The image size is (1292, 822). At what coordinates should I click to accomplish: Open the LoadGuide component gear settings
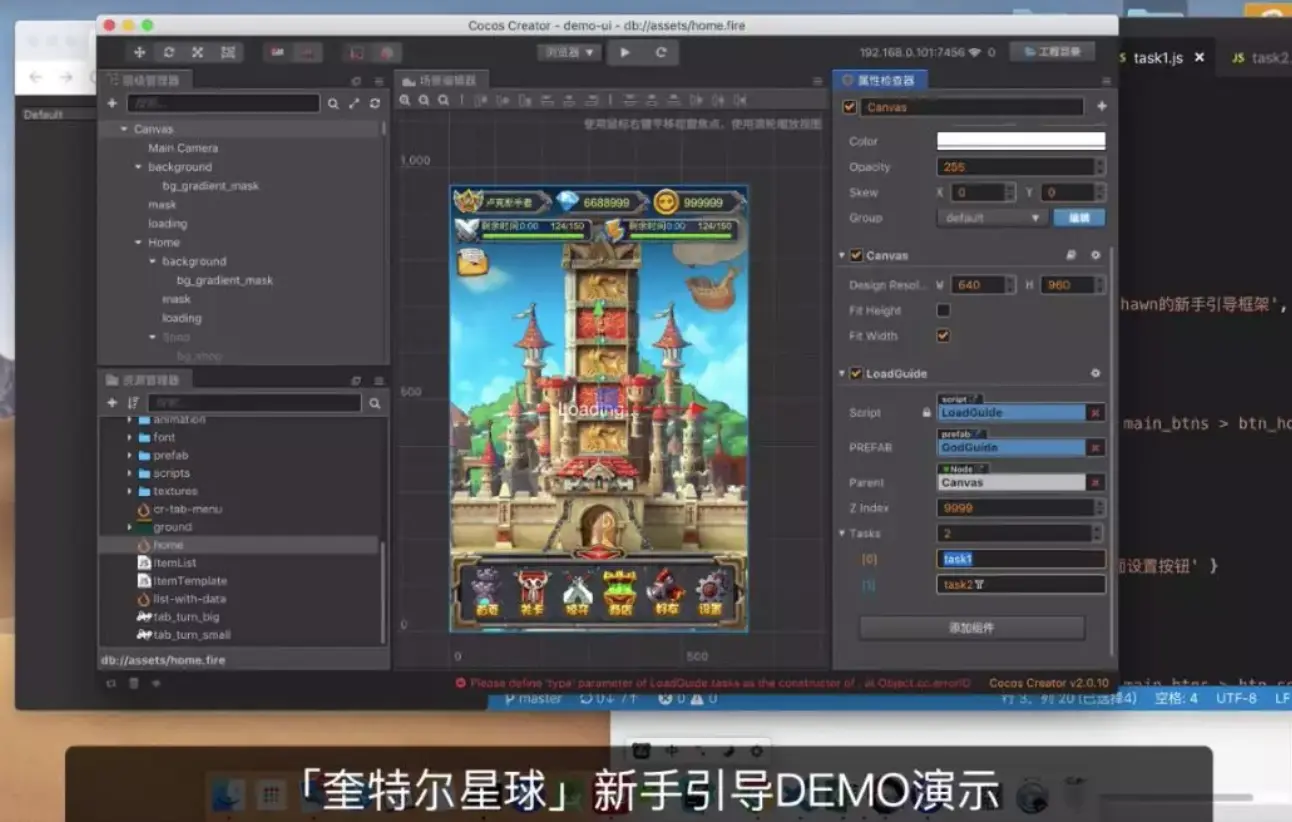1095,374
